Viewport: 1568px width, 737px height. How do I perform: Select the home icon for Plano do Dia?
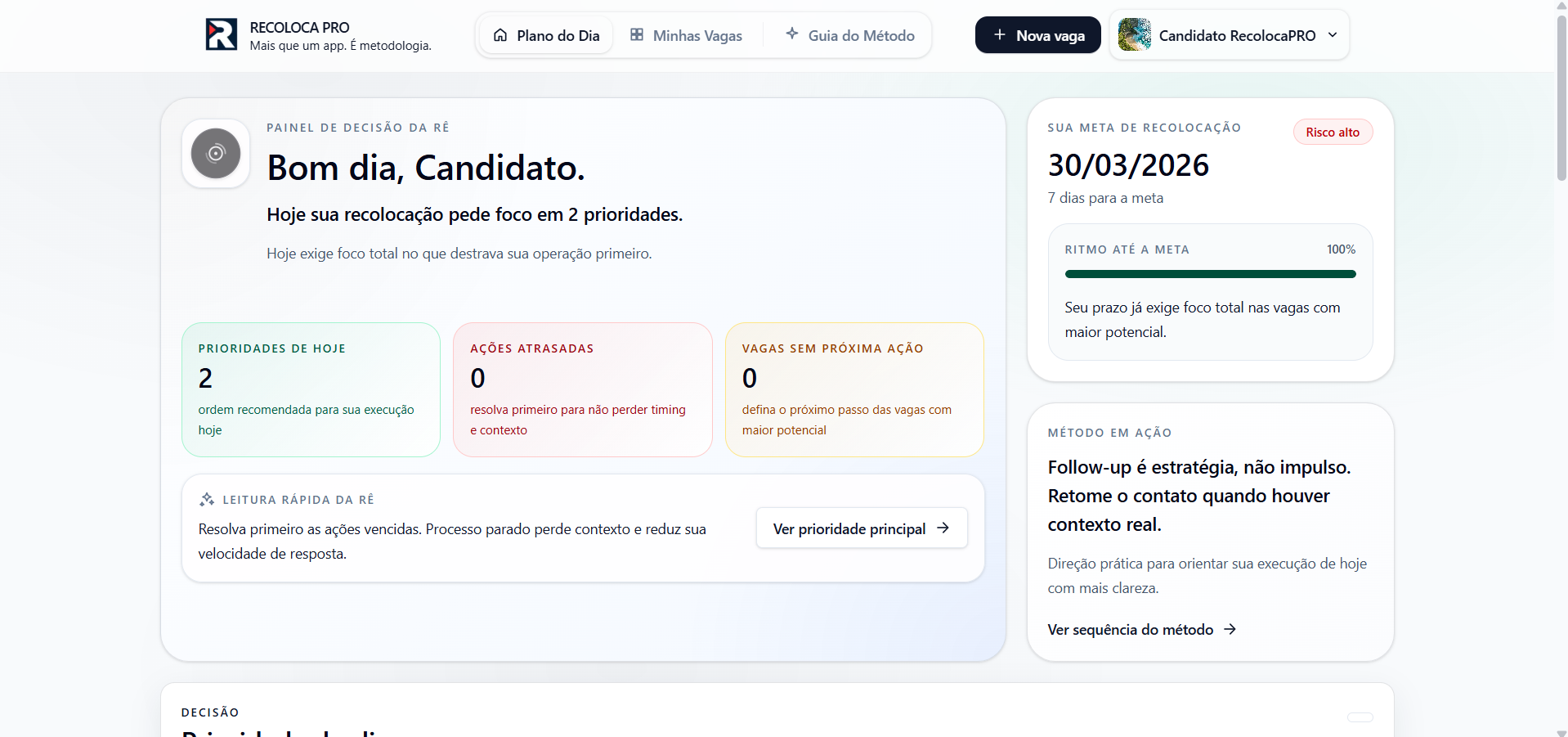click(500, 35)
